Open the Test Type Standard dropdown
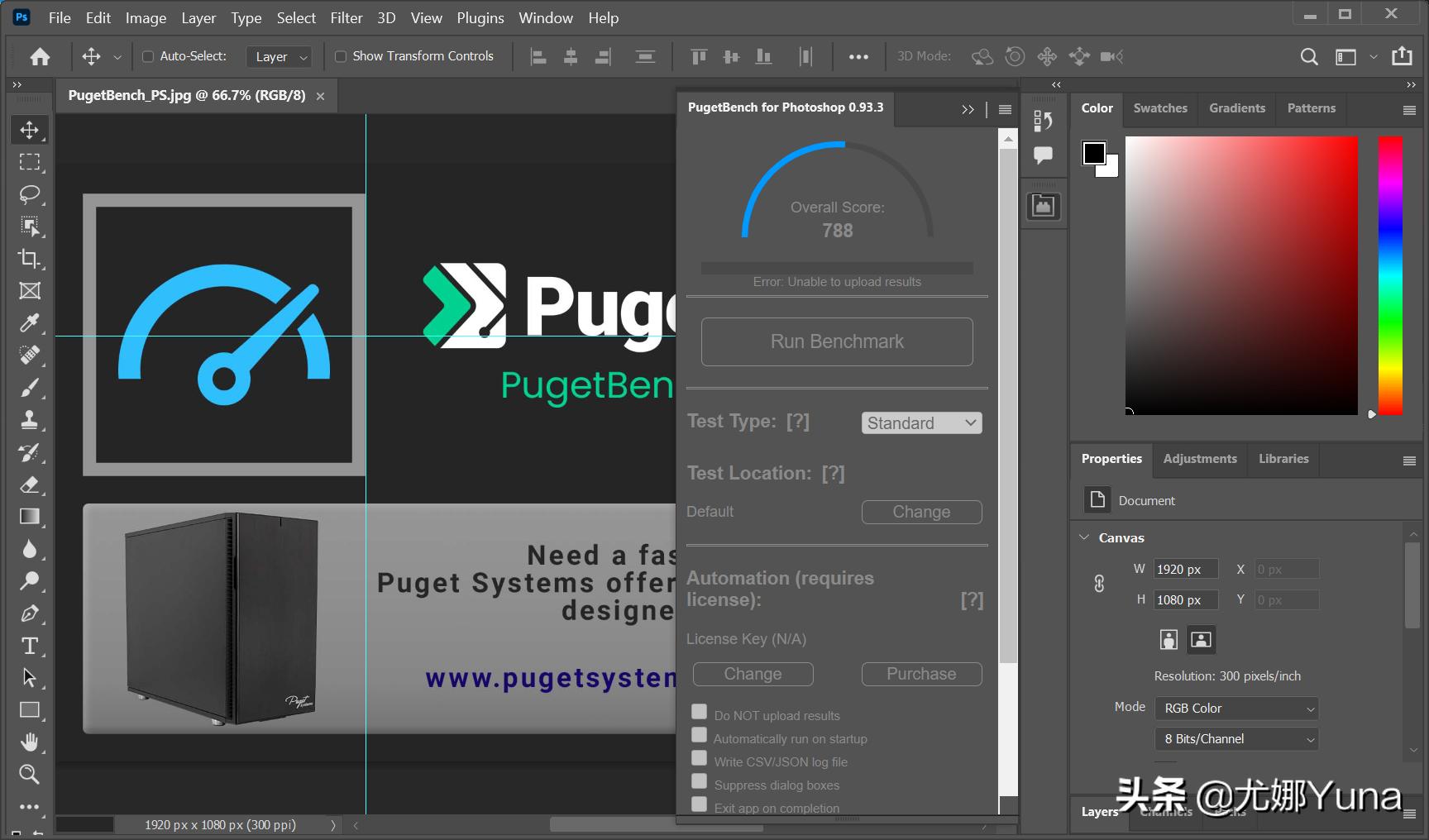The image size is (1429, 840). (x=921, y=423)
